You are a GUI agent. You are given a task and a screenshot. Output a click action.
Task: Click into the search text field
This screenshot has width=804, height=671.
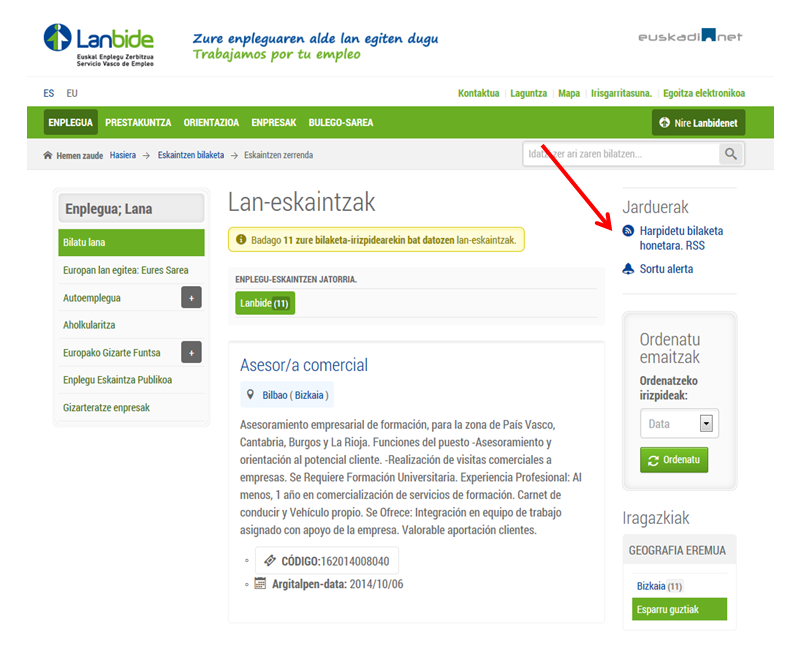point(621,154)
